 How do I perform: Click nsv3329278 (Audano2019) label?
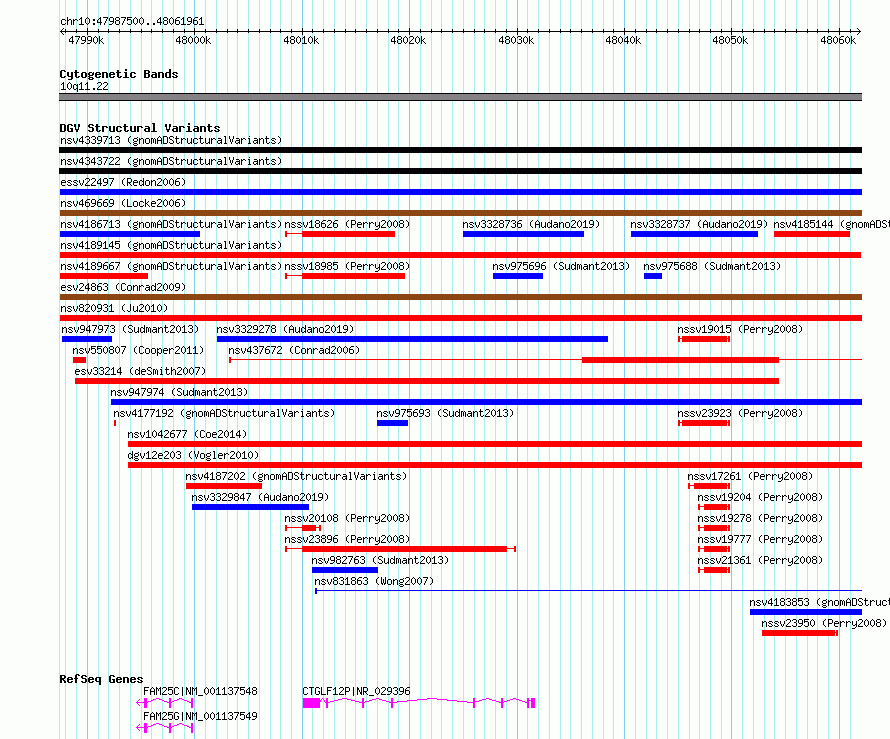tap(285, 329)
